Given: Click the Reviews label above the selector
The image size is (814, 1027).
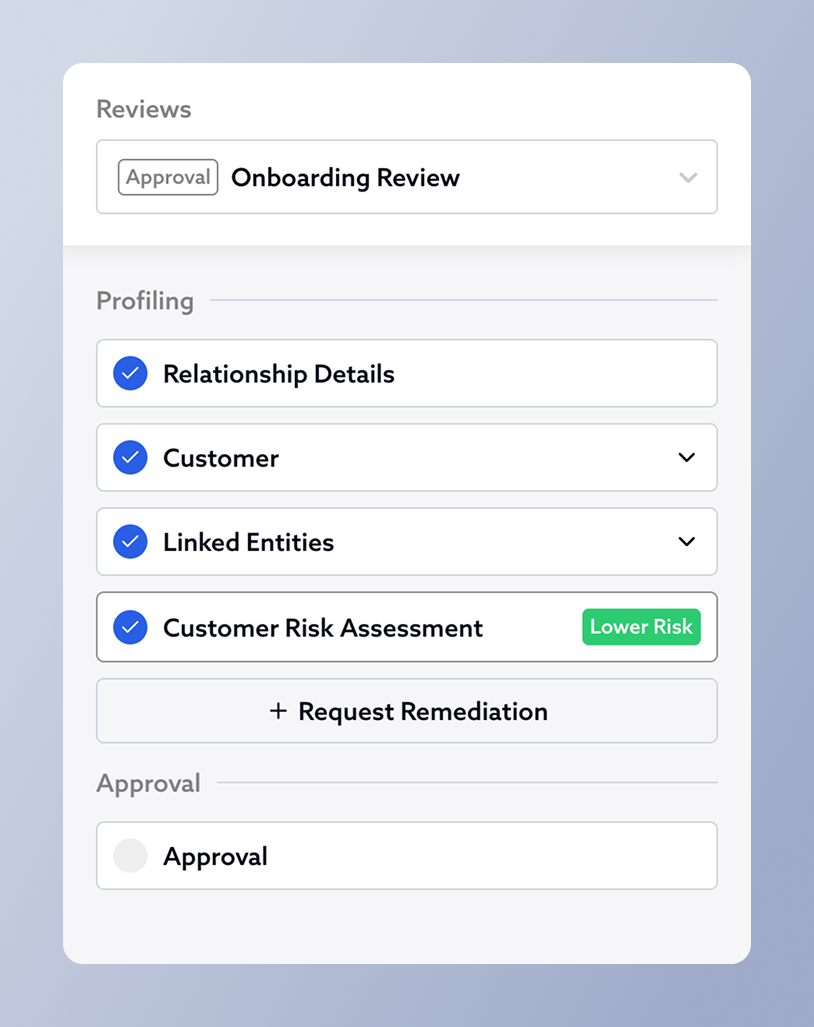Looking at the screenshot, I should [144, 109].
